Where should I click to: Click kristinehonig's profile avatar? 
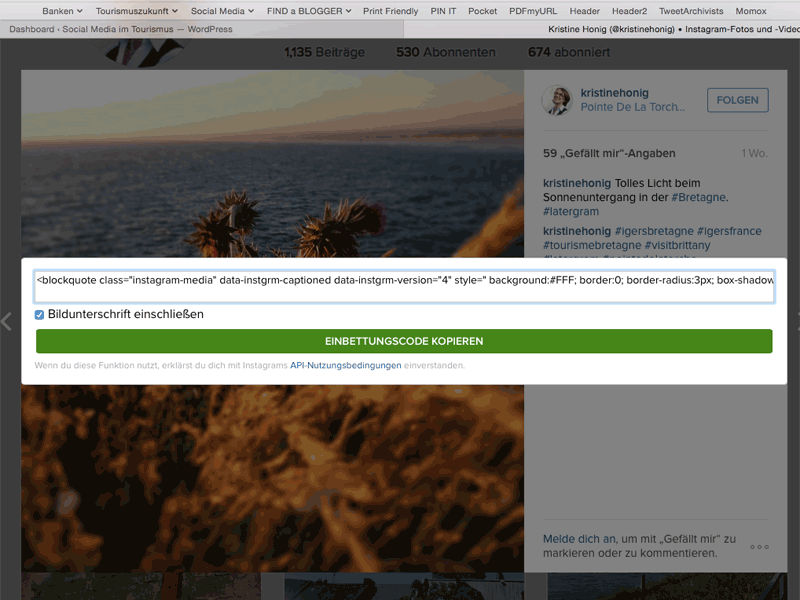point(557,100)
